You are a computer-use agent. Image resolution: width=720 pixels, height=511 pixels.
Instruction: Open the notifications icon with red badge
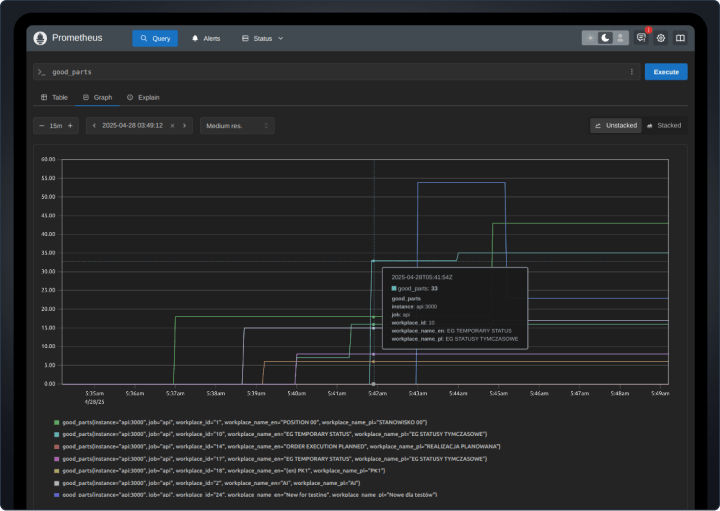click(641, 38)
